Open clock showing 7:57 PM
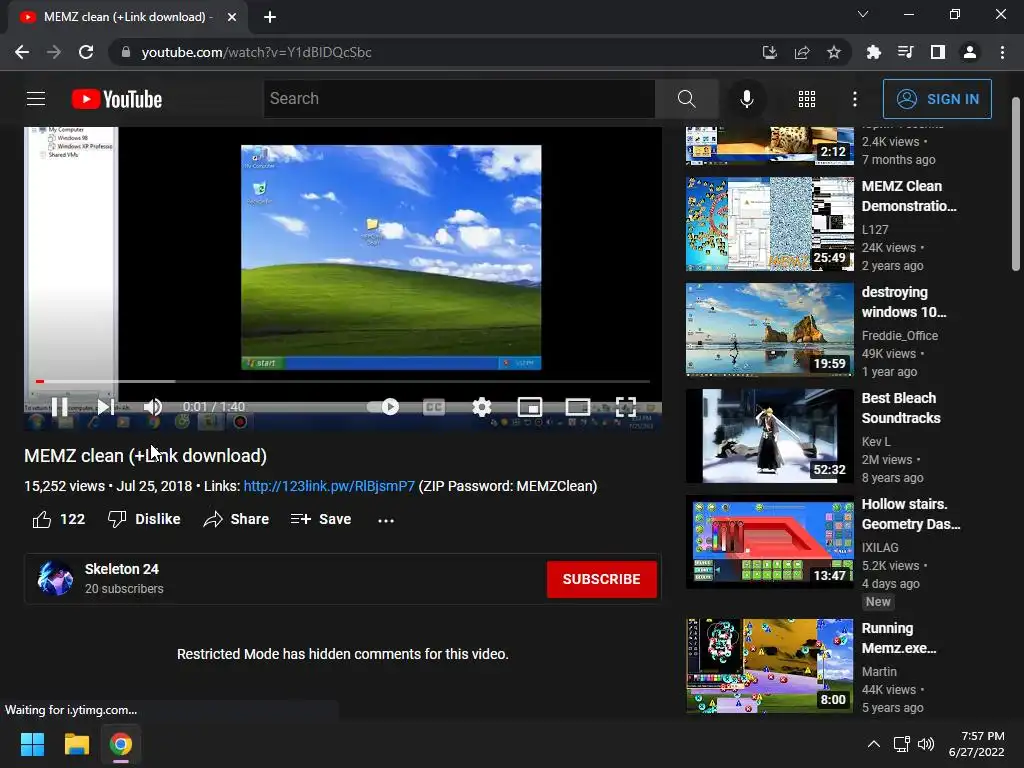 pyautogui.click(x=976, y=744)
